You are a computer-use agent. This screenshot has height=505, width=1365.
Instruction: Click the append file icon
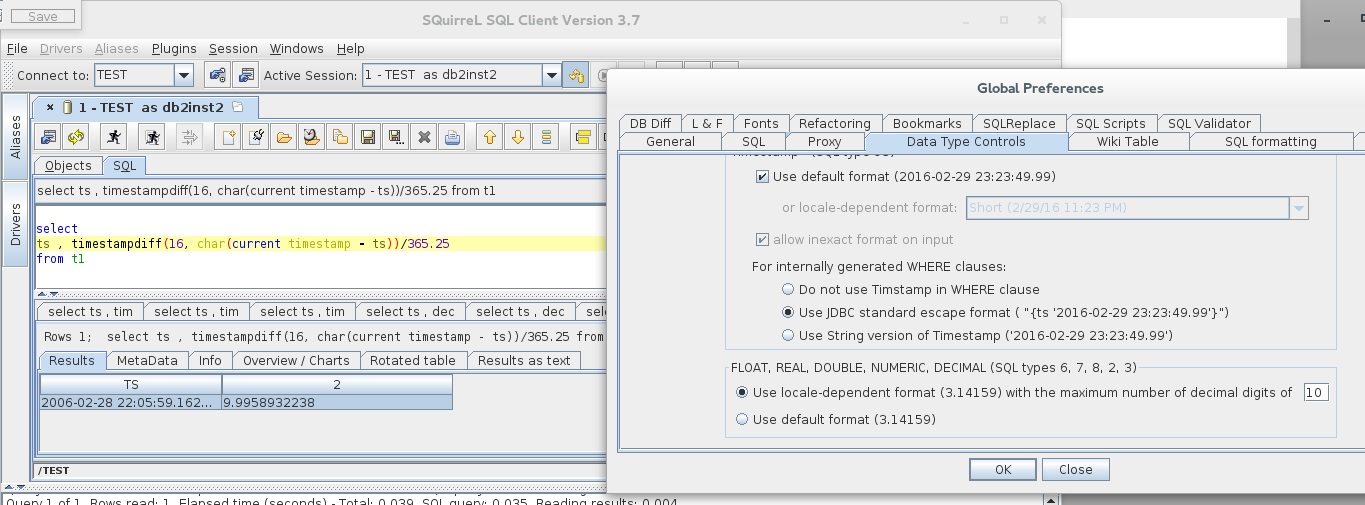(341, 137)
